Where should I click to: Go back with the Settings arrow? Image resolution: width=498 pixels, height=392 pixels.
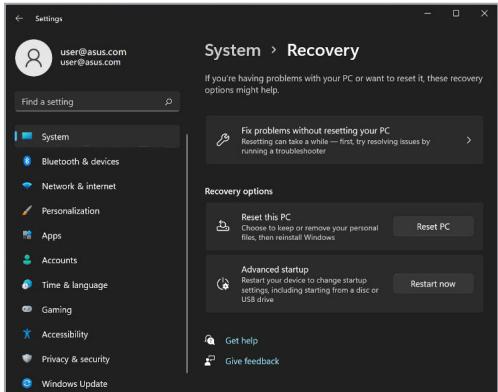coord(19,18)
